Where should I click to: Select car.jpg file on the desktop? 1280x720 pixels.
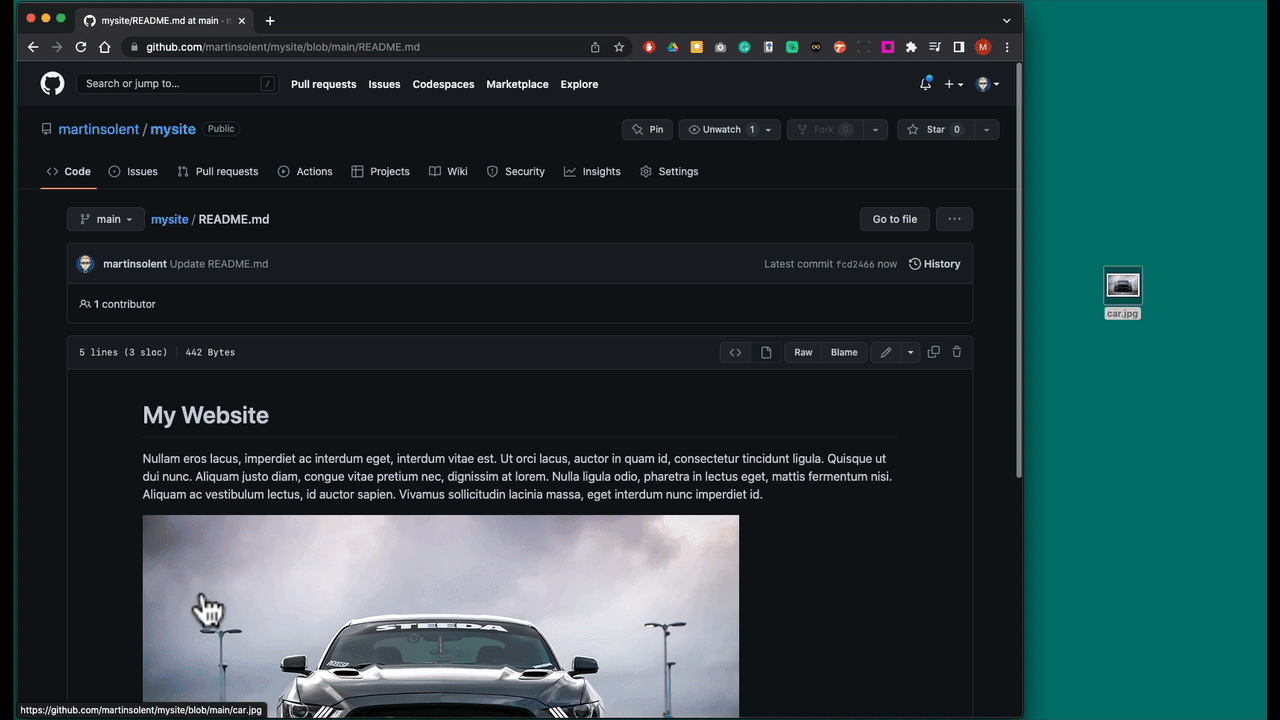click(x=1122, y=288)
